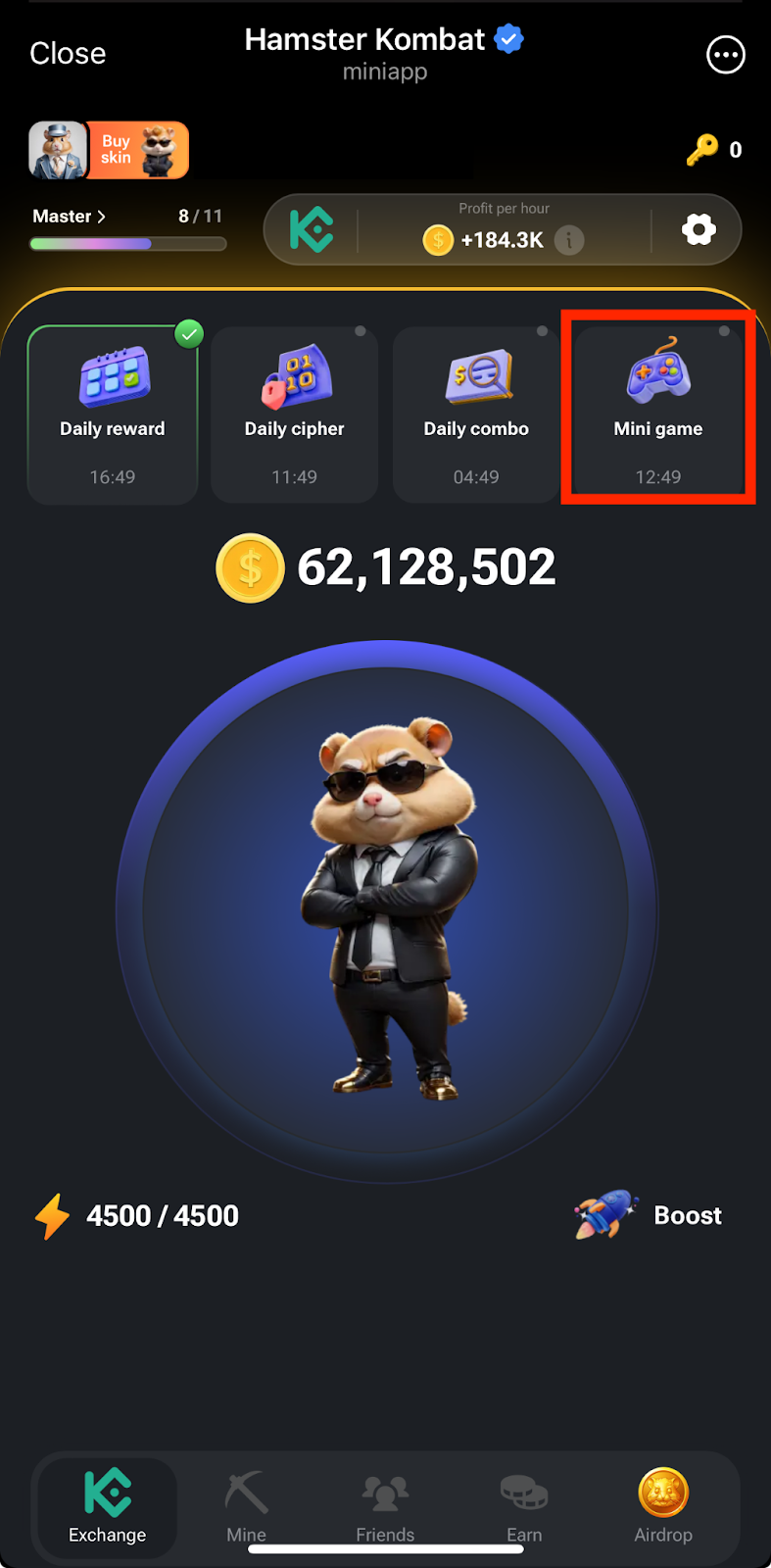Expand the Master level chevron

pos(101,217)
